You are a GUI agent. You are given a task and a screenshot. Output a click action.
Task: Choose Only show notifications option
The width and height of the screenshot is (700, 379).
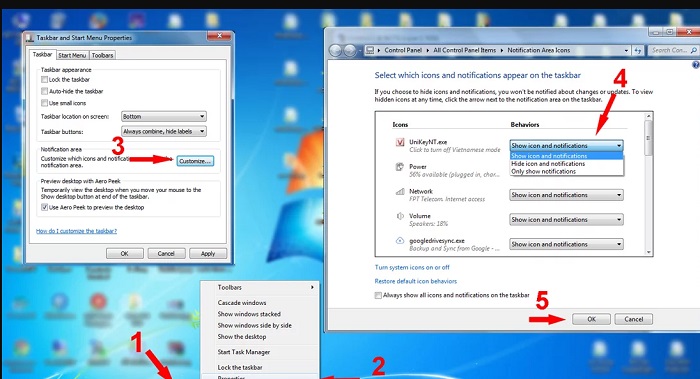(x=566, y=171)
